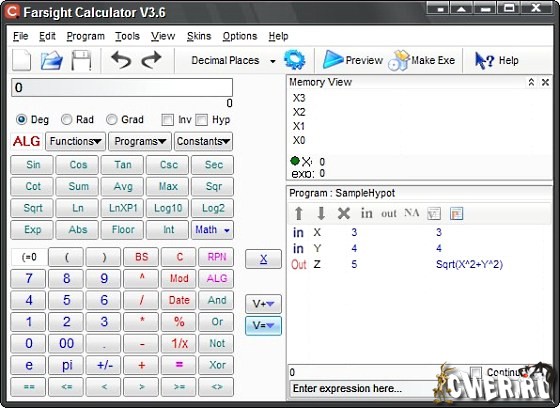This screenshot has height=408, width=560.
Task: Click the Date button
Action: pos(179,300)
